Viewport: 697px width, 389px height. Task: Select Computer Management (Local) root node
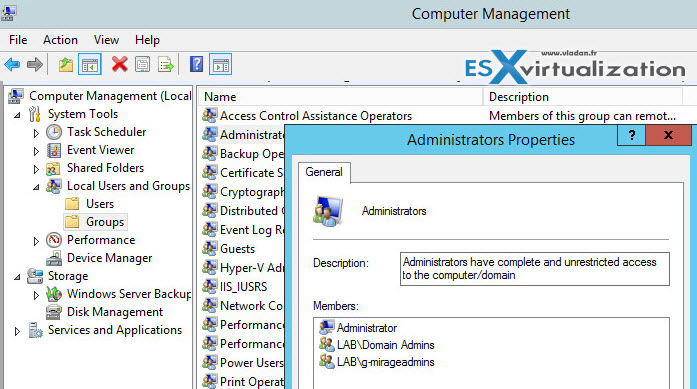point(110,96)
